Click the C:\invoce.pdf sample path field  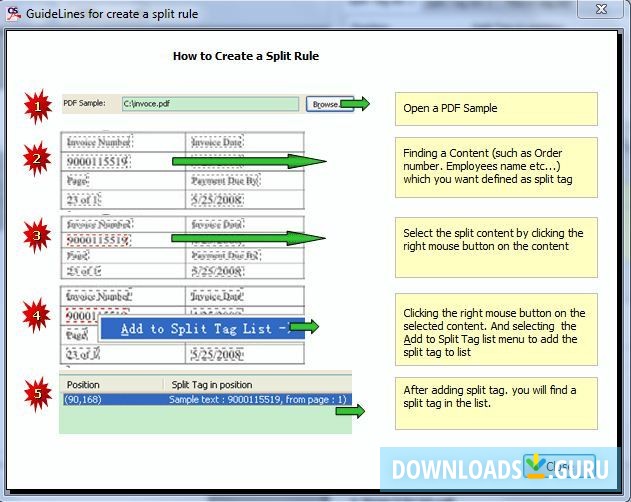tap(210, 104)
